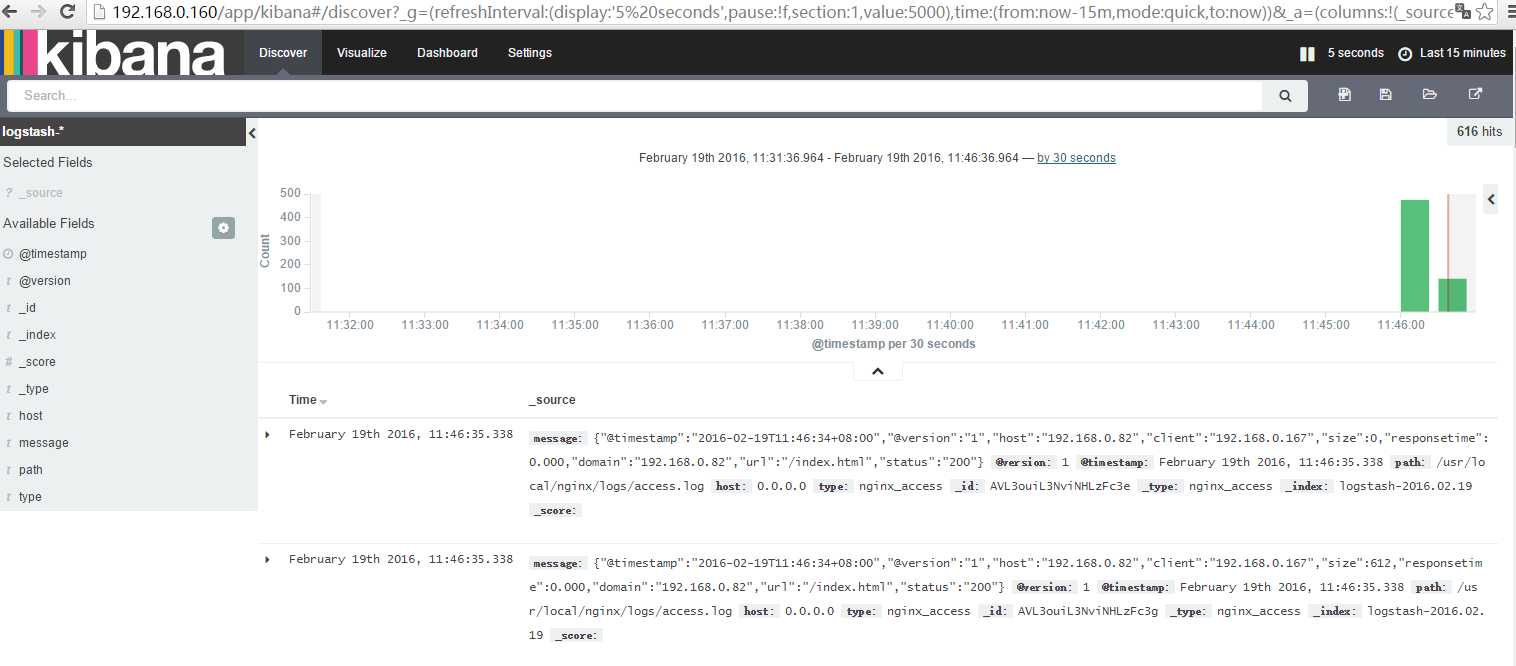Viewport: 1516px width, 666px height.
Task: Open the field settings gear icon
Action: pyautogui.click(x=223, y=228)
